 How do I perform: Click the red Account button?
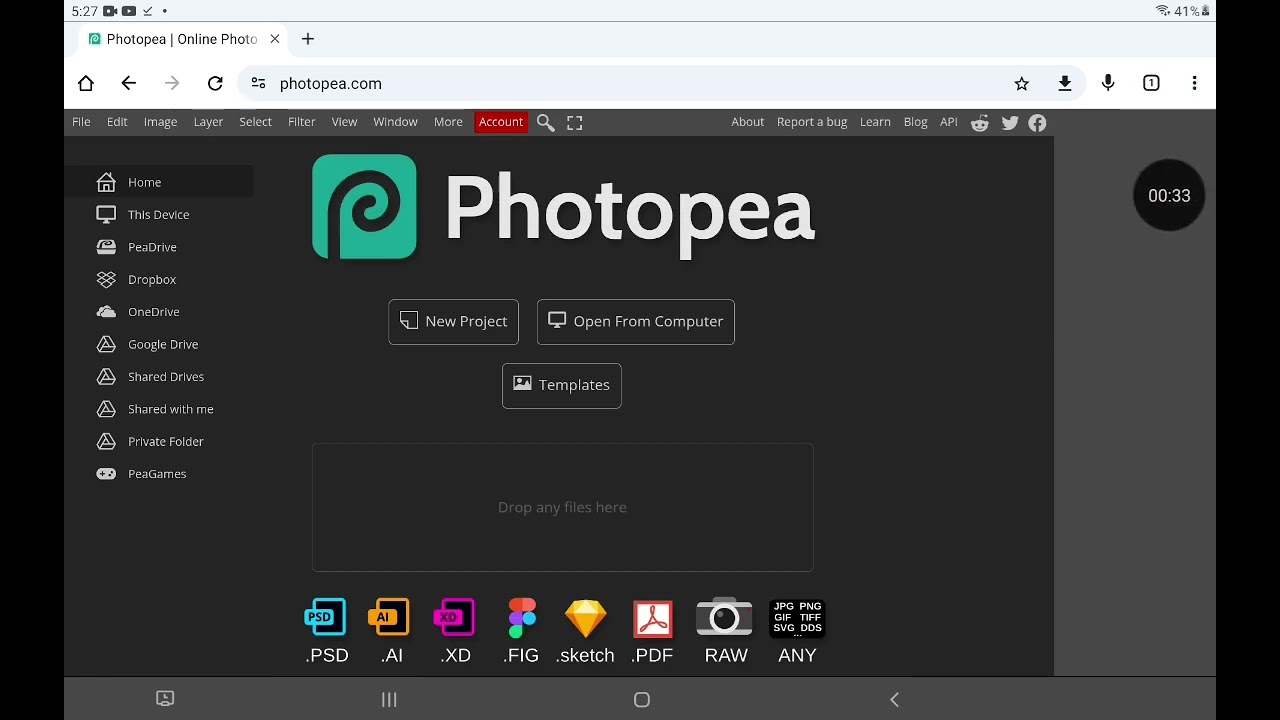(501, 122)
